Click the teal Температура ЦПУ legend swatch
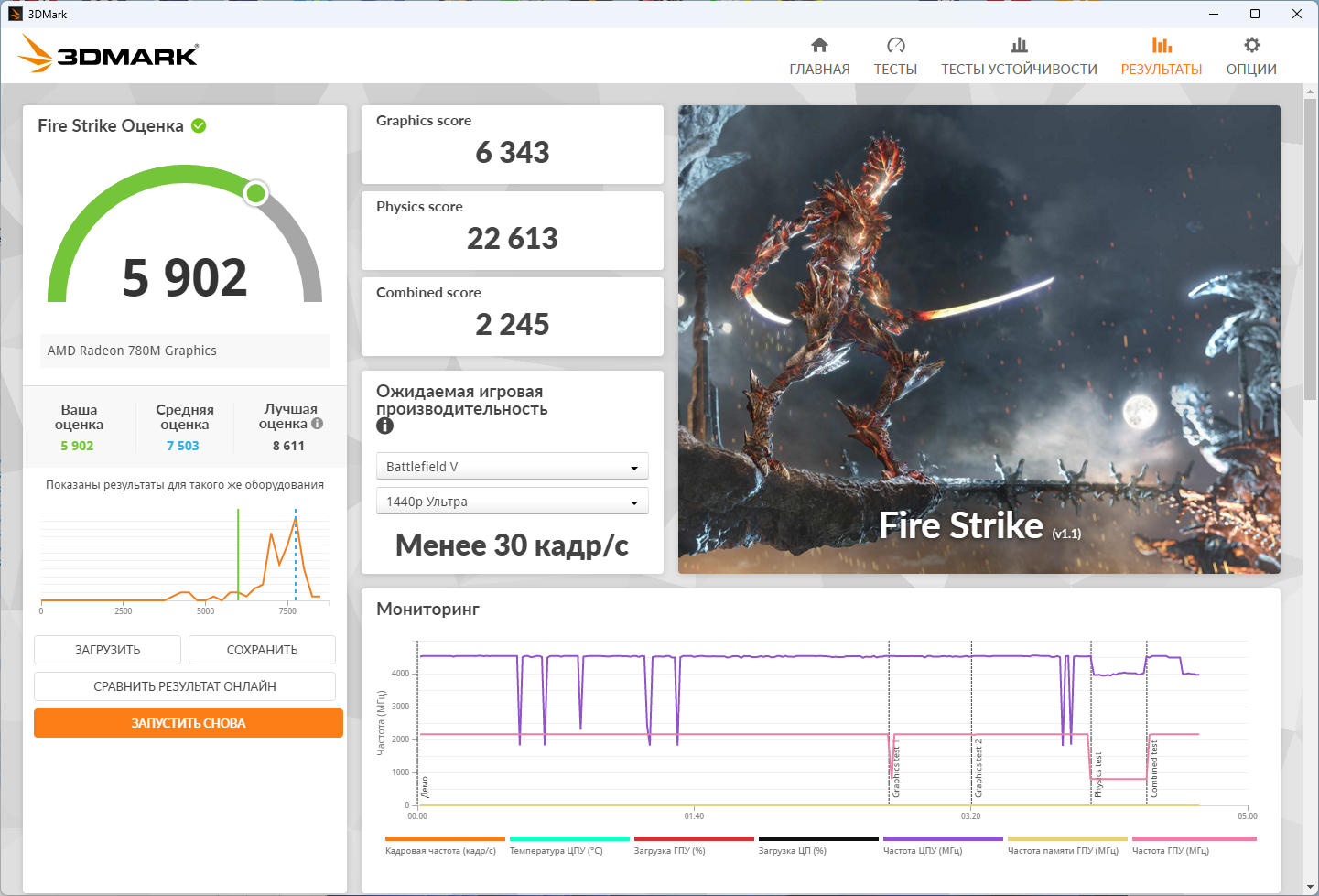1319x896 pixels. 569,838
